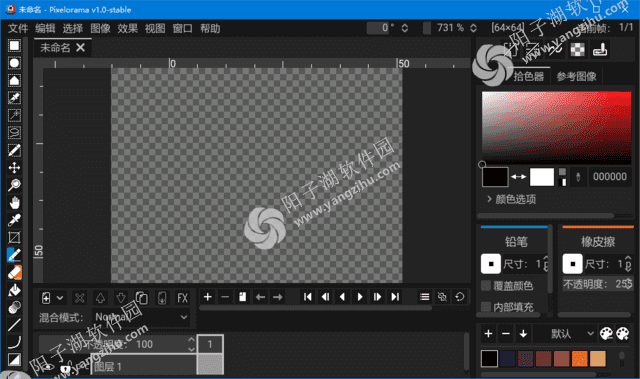
Task: Move layer up with up arrow
Action: (x=100, y=298)
